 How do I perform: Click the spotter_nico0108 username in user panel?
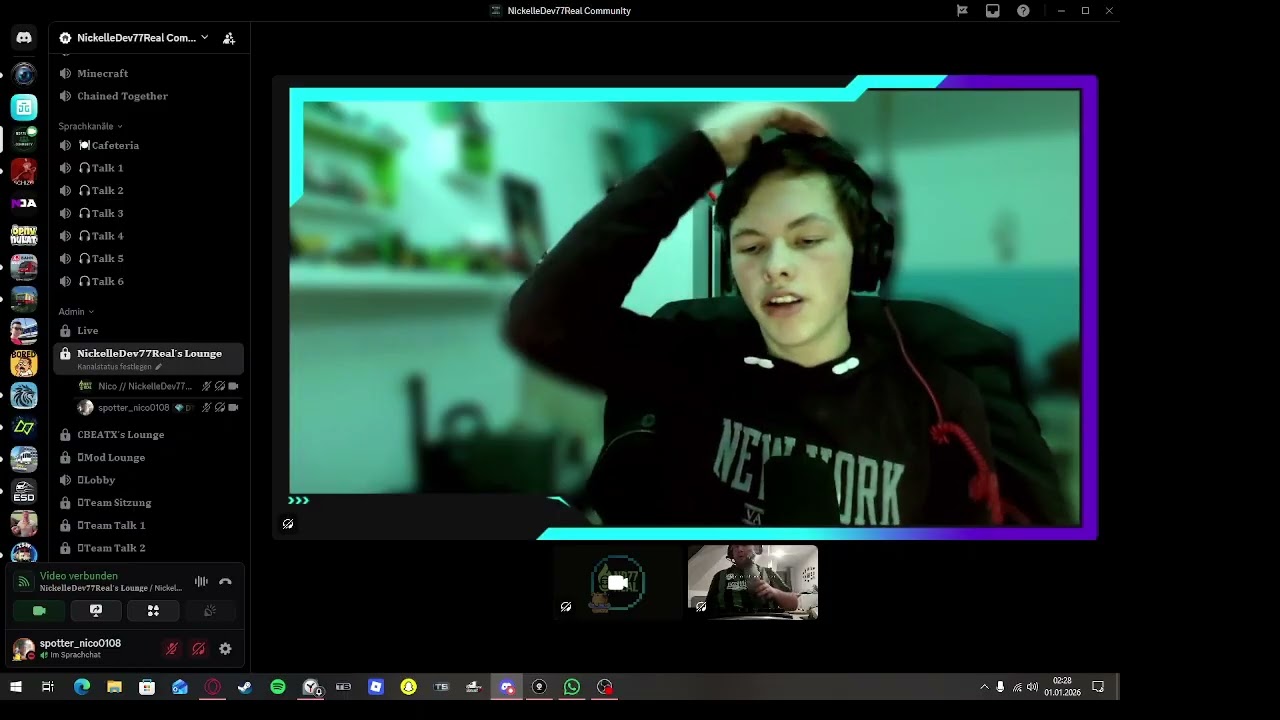pyautogui.click(x=80, y=643)
